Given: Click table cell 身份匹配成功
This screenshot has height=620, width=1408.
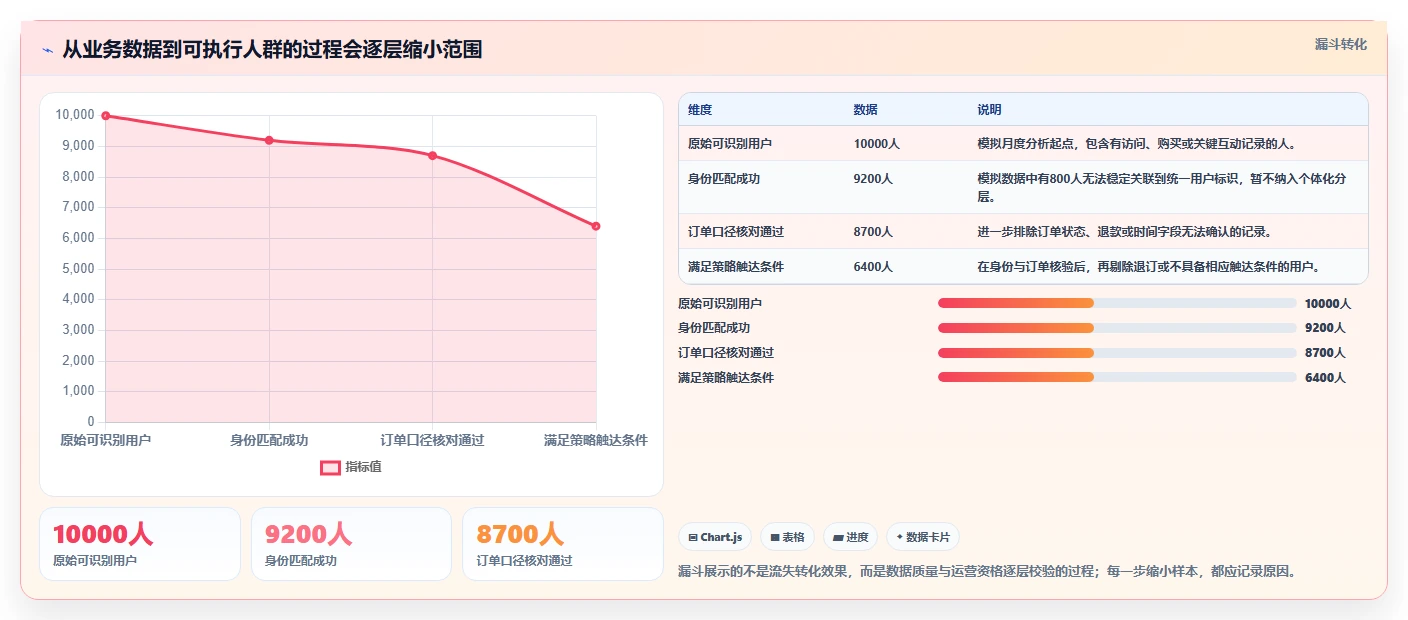Looking at the screenshot, I should click(724, 179).
